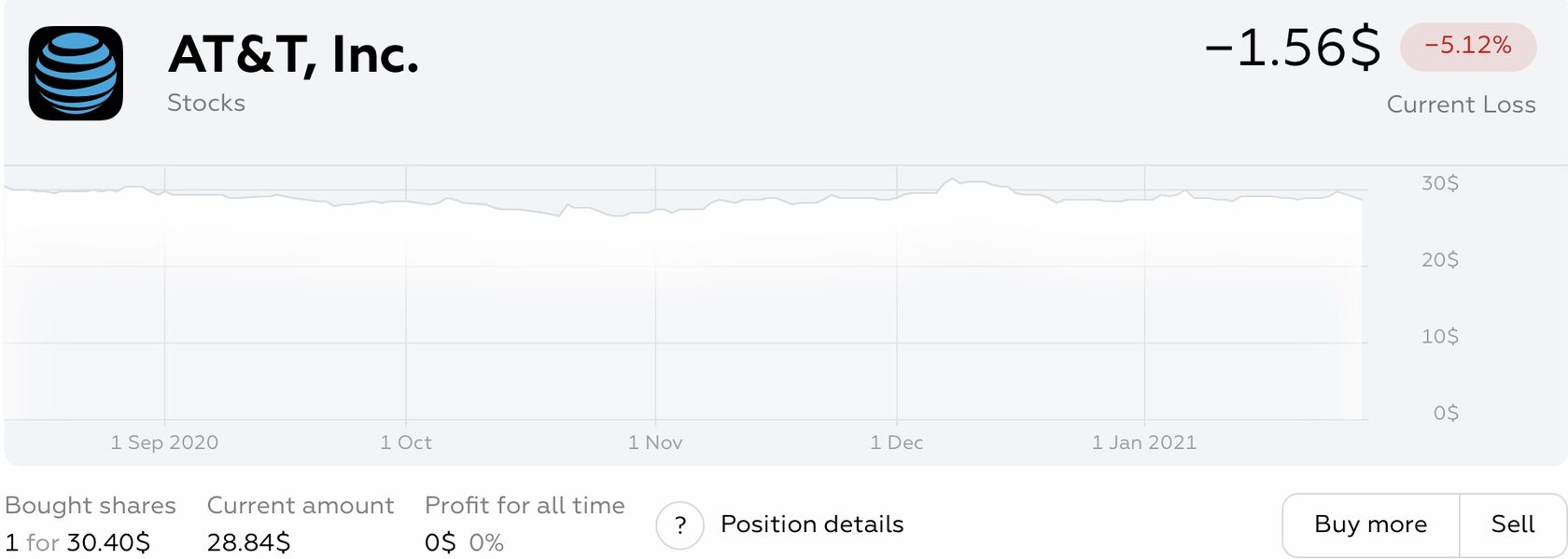Open the question mark help icon
This screenshot has height=559, width=1568.
coord(679,525)
